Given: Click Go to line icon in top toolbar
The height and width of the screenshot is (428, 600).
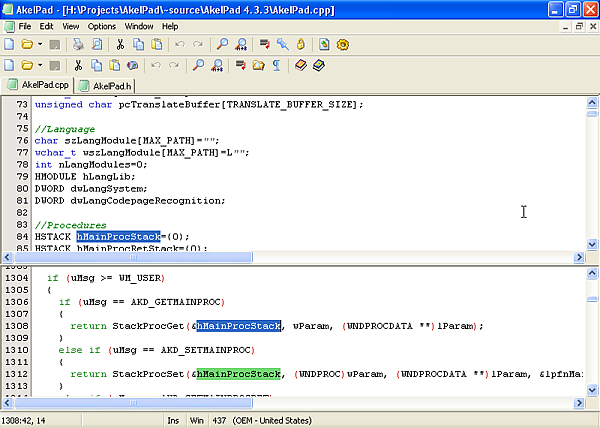Looking at the screenshot, I should pyautogui.click(x=264, y=44).
